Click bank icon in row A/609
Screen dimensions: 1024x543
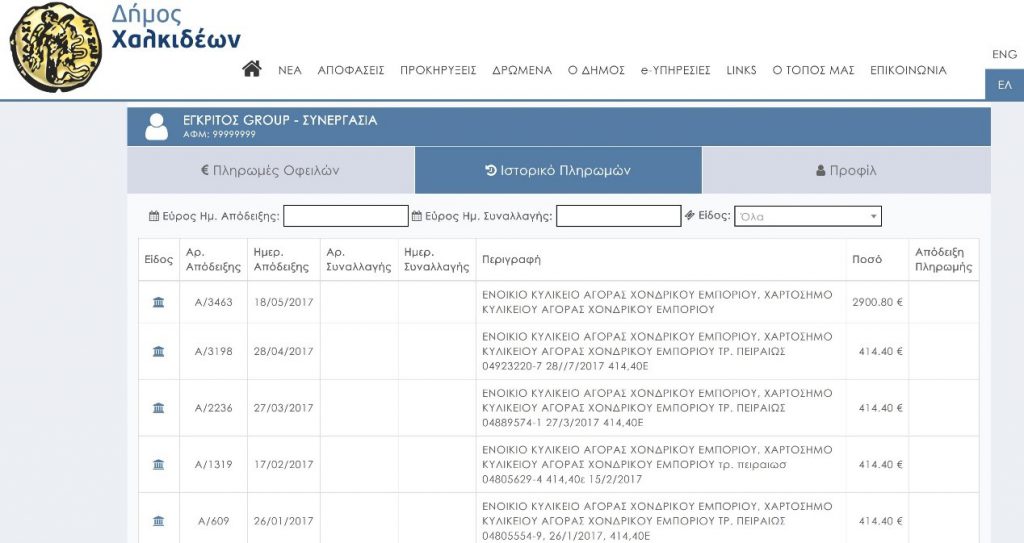pos(158,521)
